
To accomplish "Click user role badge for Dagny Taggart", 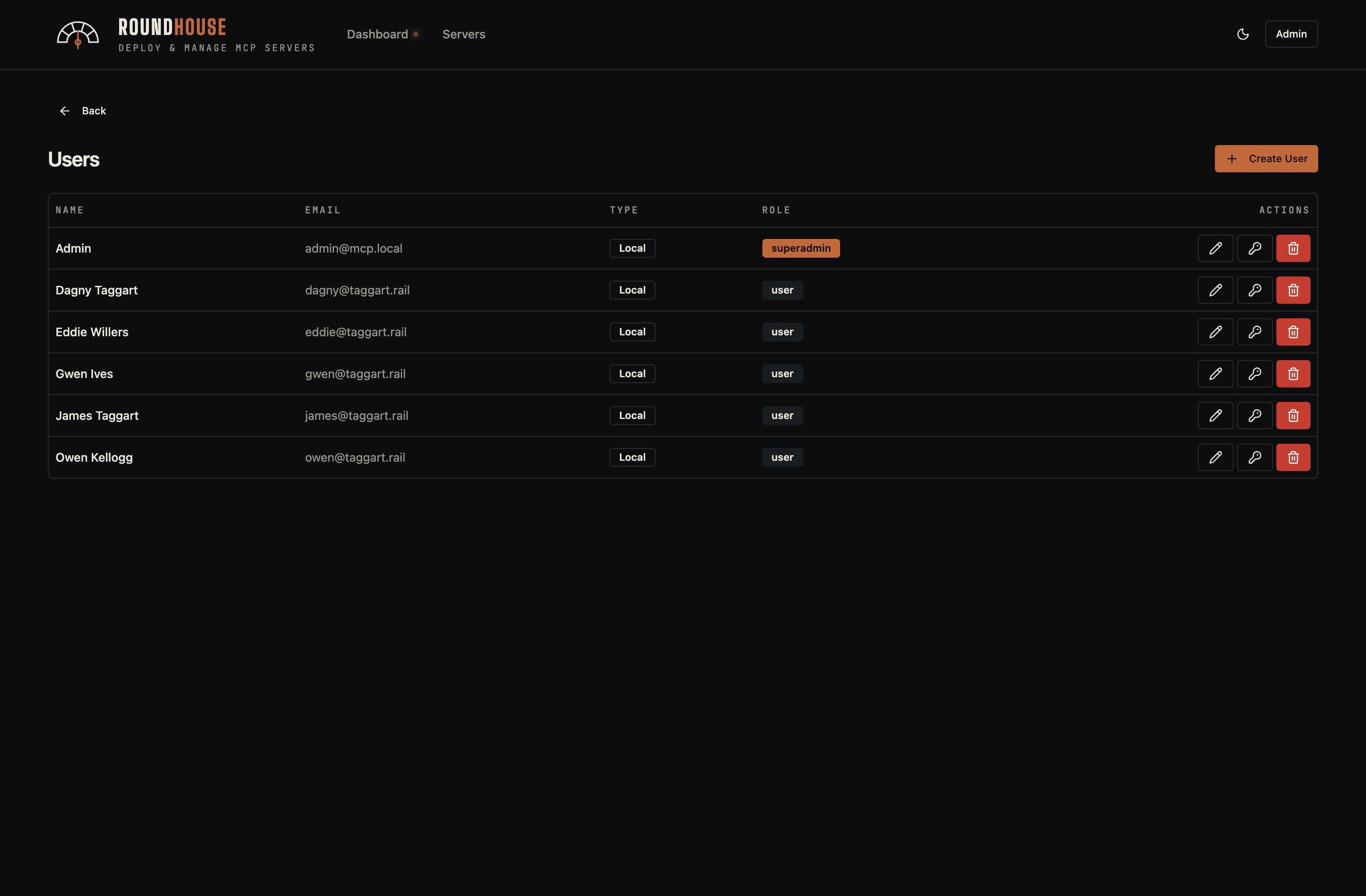I will [782, 290].
